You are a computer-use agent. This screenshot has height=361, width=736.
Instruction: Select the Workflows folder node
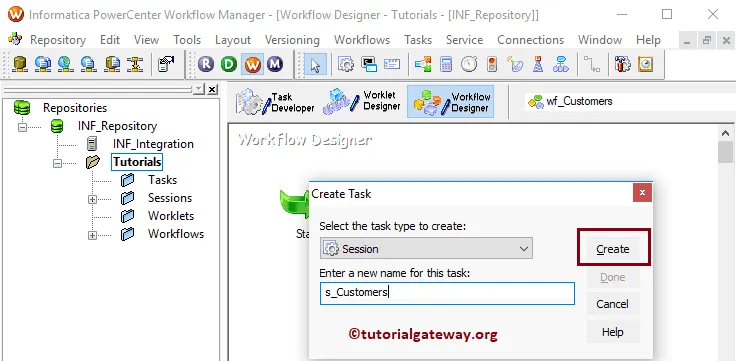click(176, 234)
